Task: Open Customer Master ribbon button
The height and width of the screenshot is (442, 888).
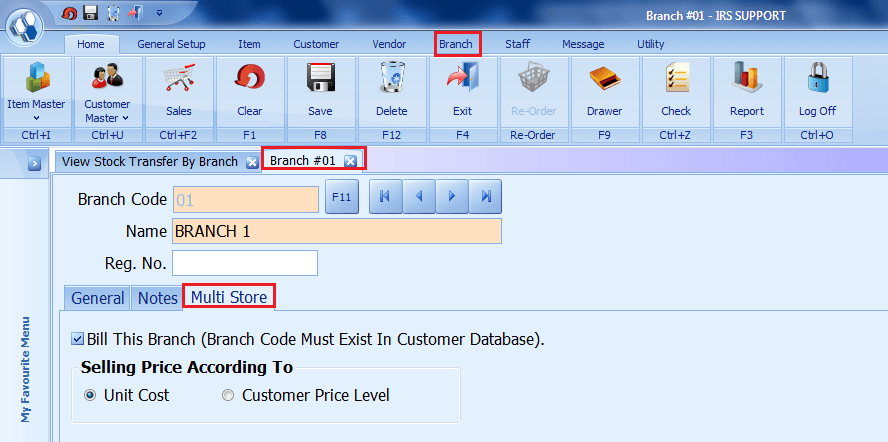Action: 108,91
